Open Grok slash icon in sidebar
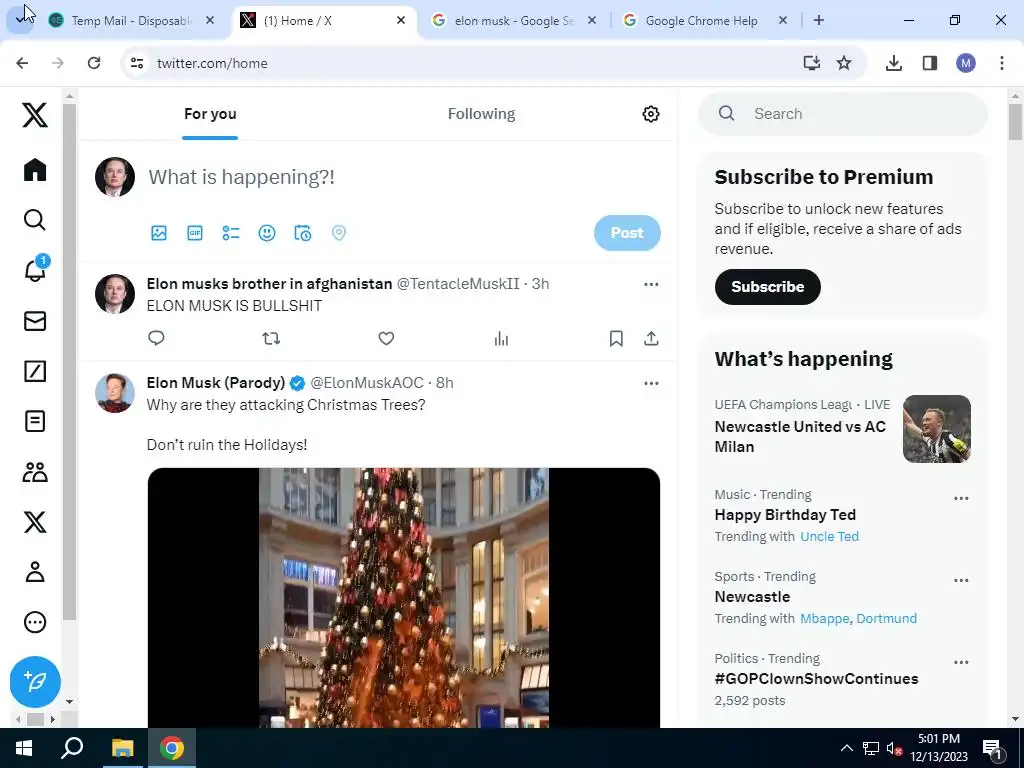 coord(35,371)
